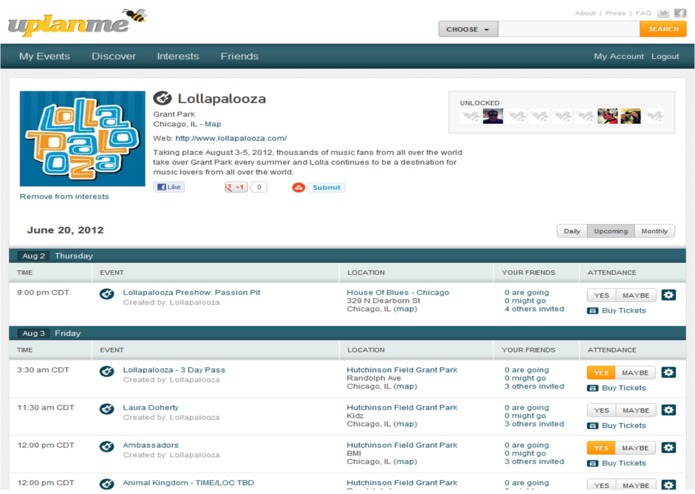Switch to Daily view

(572, 231)
